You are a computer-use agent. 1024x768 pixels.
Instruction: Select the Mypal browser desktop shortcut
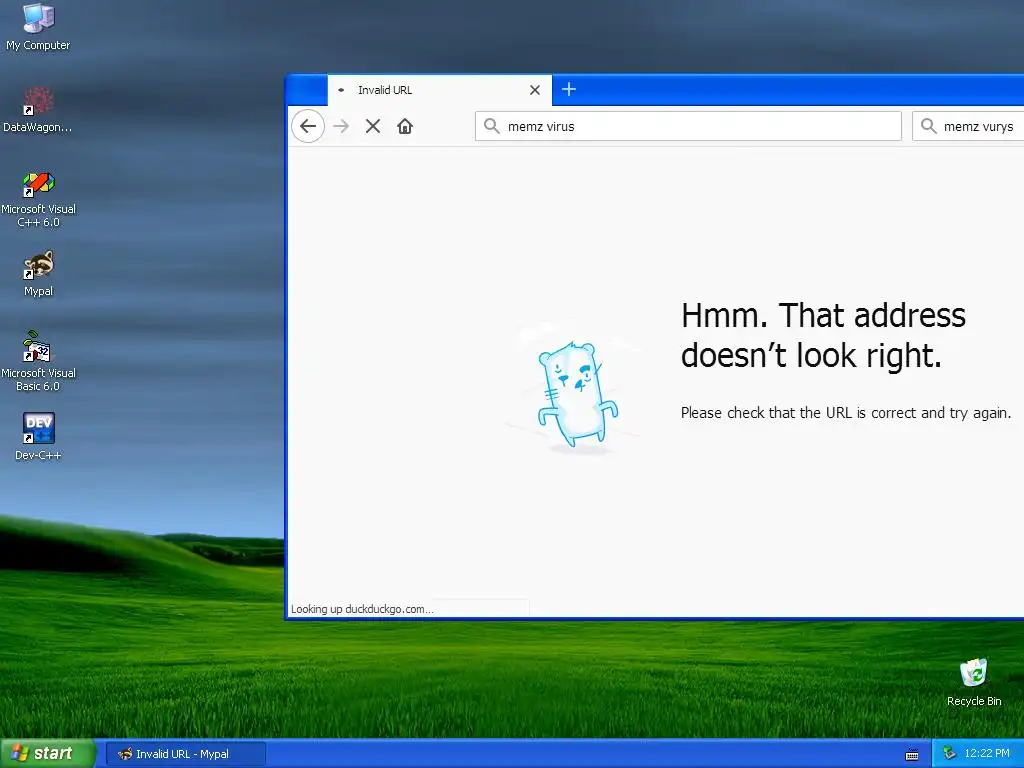click(38, 274)
